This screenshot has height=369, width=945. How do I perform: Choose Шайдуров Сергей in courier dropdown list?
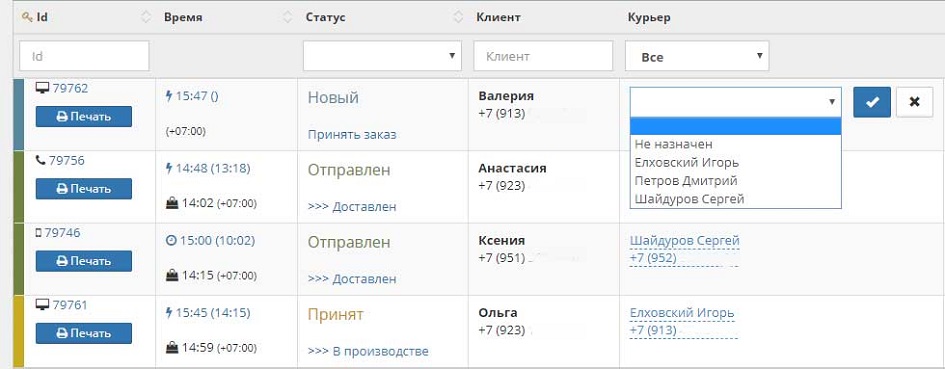(735, 198)
